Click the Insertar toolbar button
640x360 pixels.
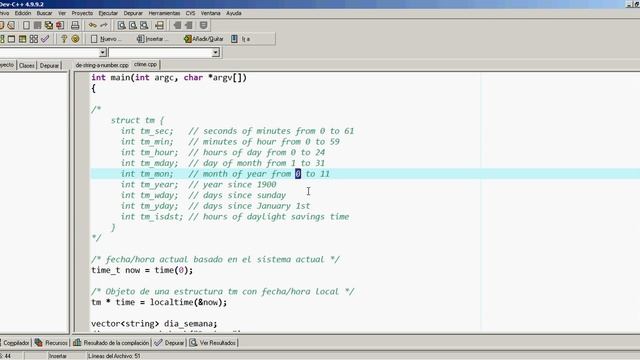[x=152, y=39]
